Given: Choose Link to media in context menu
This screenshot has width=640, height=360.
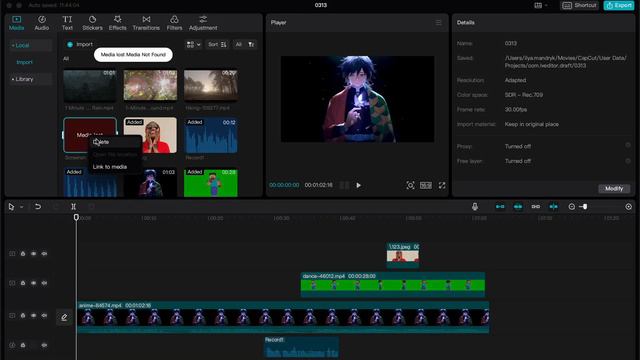Looking at the screenshot, I should pyautogui.click(x=110, y=167).
